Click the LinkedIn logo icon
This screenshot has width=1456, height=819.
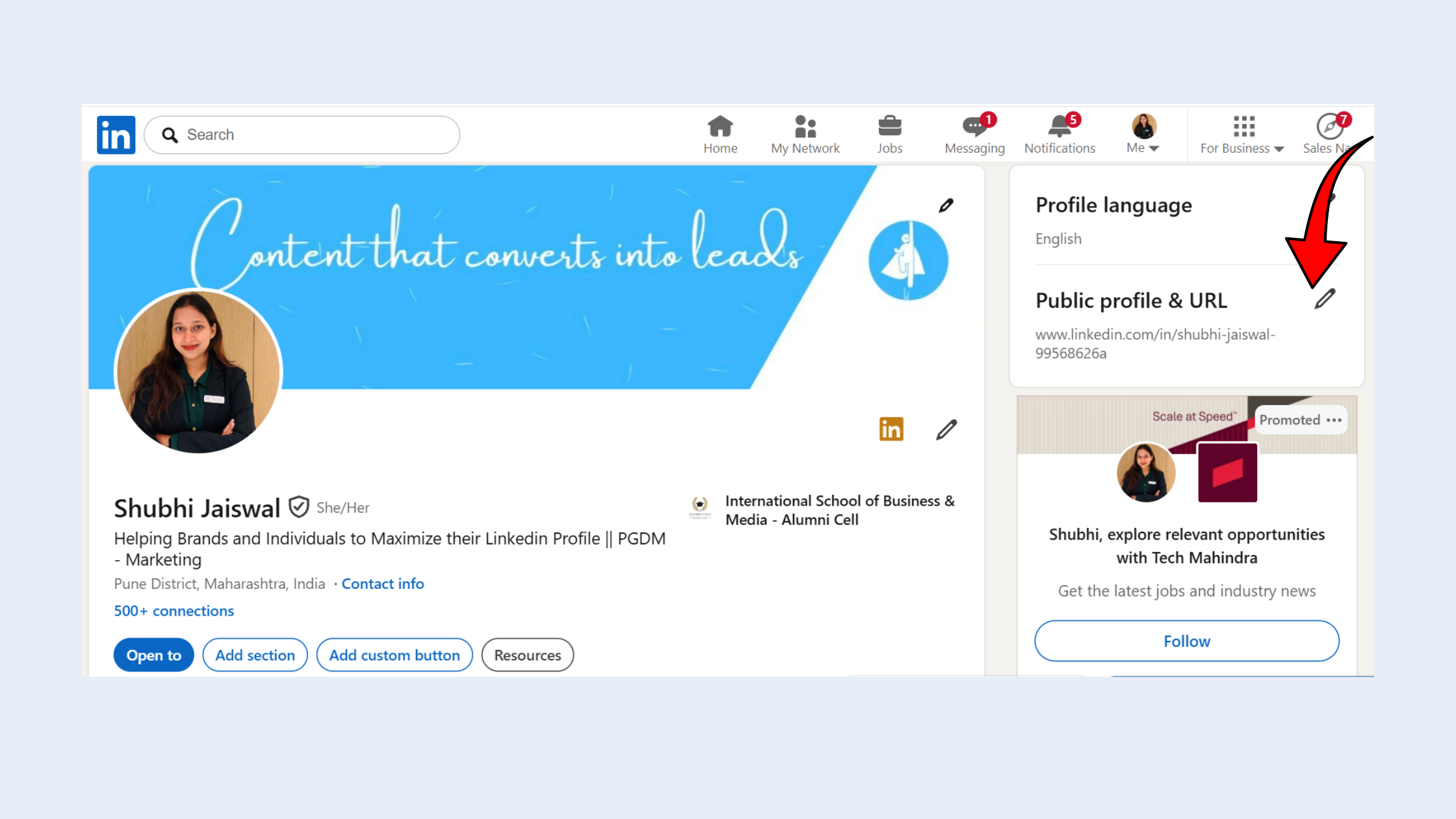click(116, 135)
